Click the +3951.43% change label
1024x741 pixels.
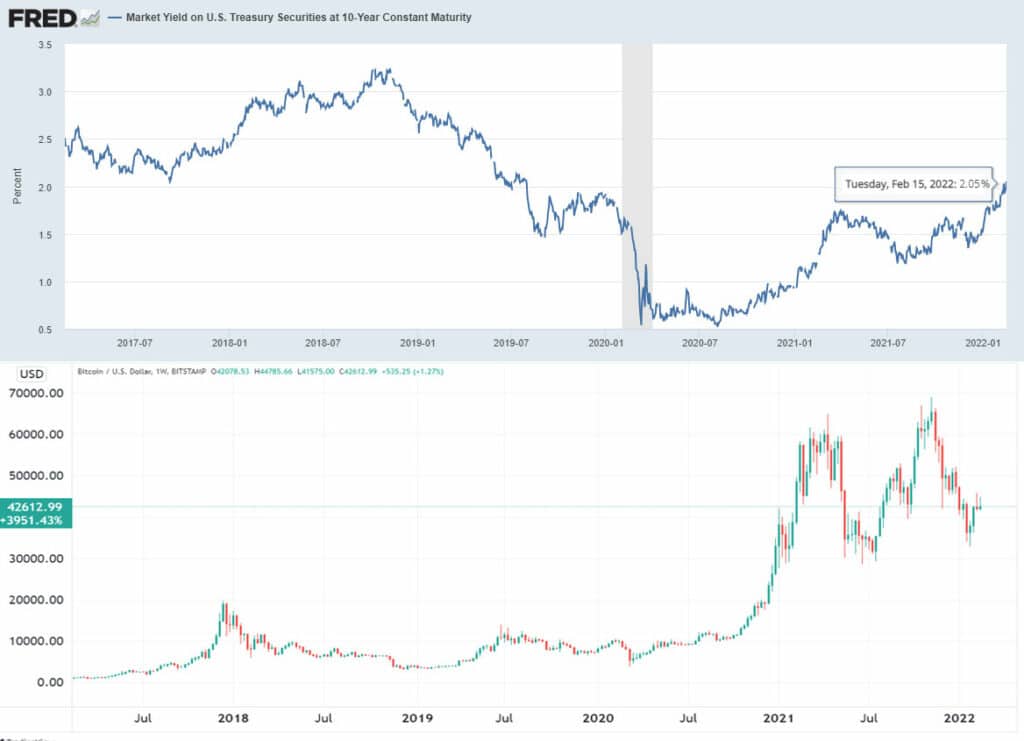[35, 520]
